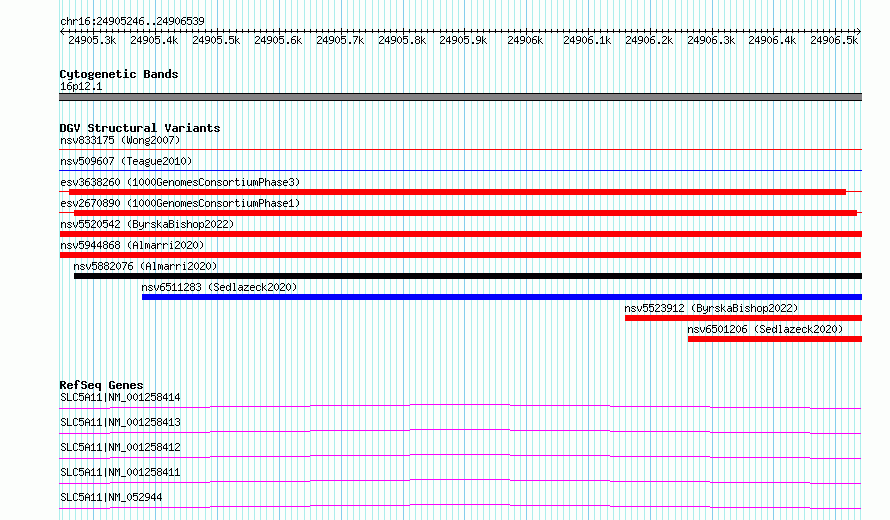Click the magenta line of NM_001258414
This screenshot has width=890, height=520.
[460, 406]
